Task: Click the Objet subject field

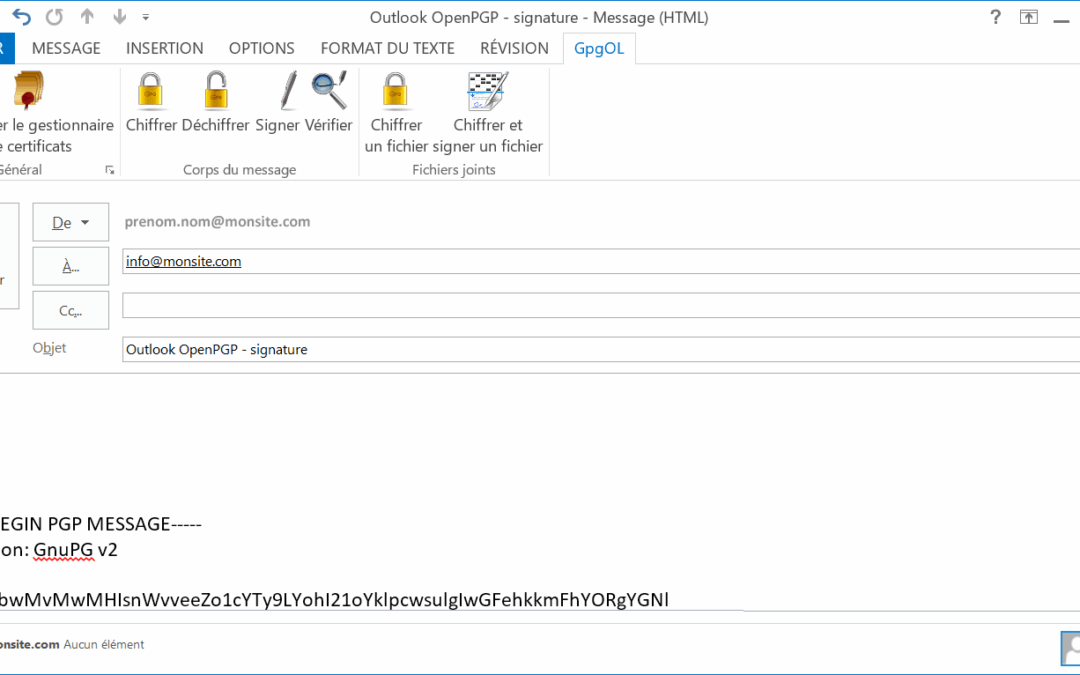Action: point(601,349)
